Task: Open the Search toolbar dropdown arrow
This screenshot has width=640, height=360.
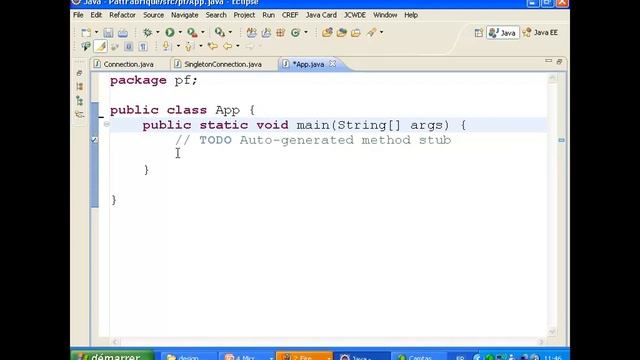Action: tap(230, 32)
